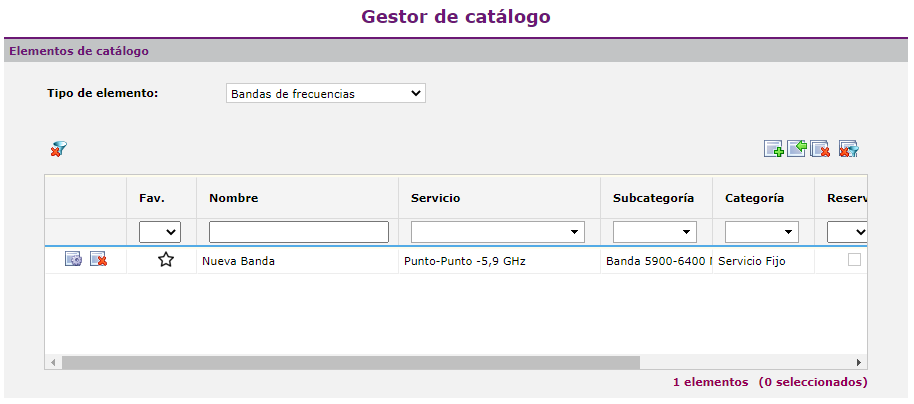The image size is (914, 404).
Task: Click the scroll left arrow of the table
Action: coord(52,362)
